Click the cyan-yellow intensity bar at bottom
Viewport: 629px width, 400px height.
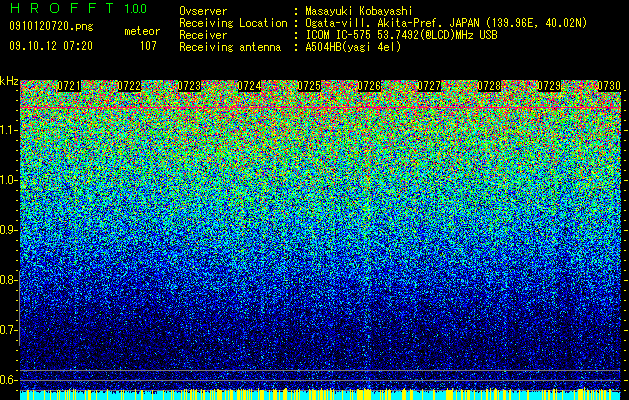click(x=321, y=394)
